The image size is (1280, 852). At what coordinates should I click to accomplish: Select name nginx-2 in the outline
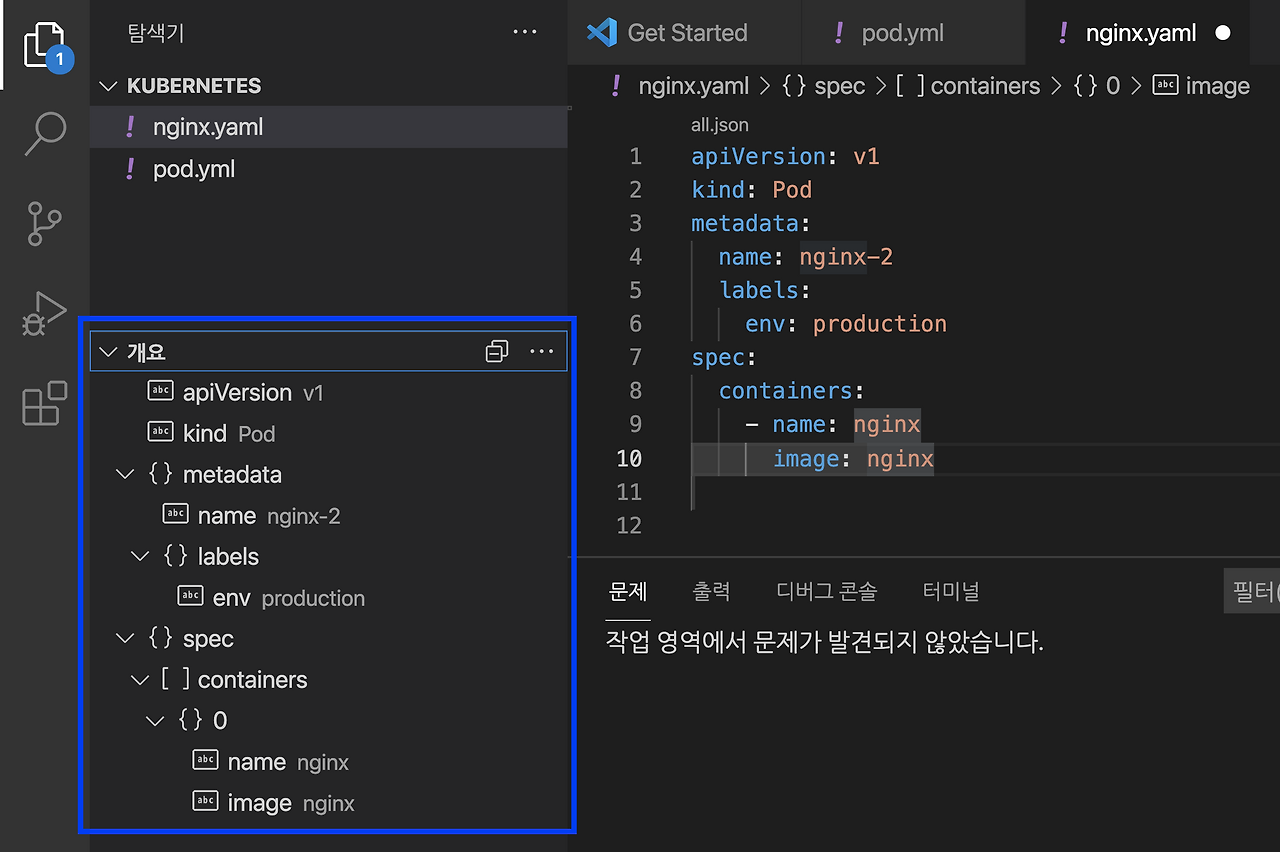click(328, 515)
